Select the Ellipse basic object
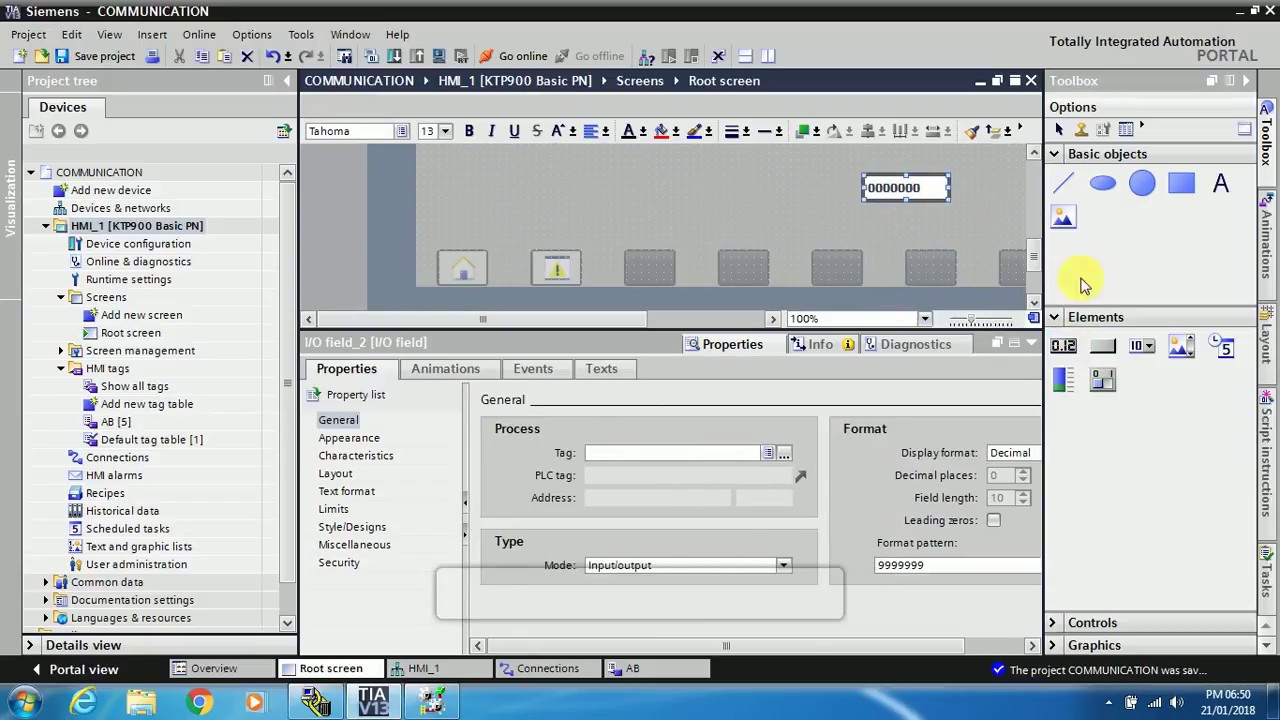Screen dimensions: 1280x720 (x=1102, y=183)
